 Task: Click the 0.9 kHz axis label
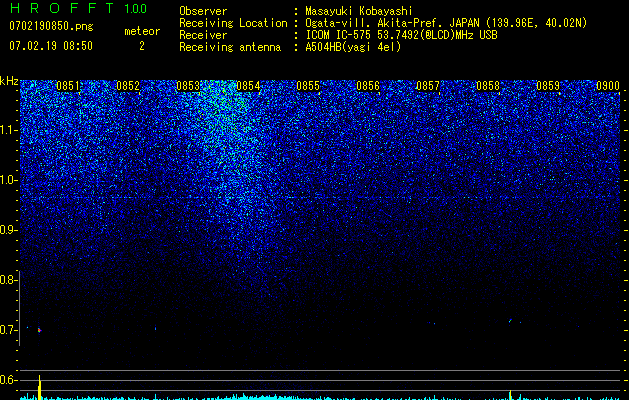tap(8, 230)
